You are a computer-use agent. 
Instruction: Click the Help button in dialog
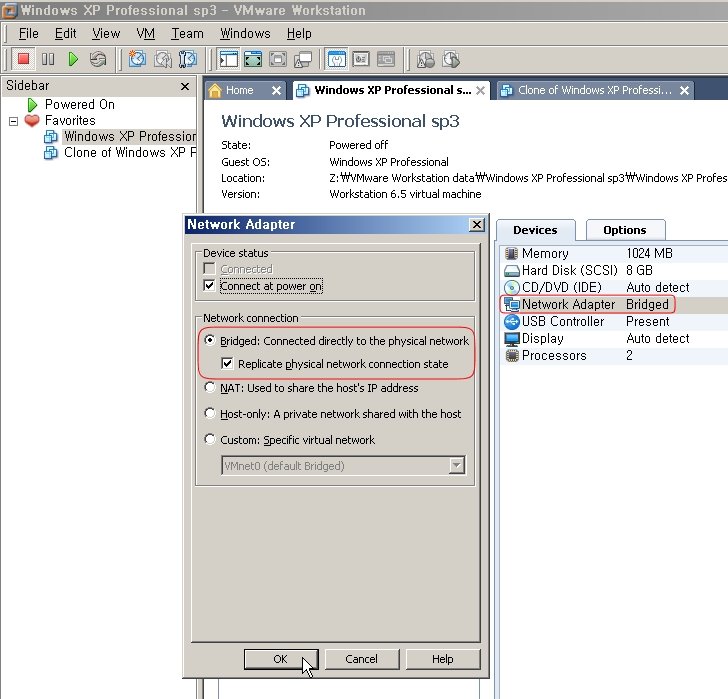442,659
